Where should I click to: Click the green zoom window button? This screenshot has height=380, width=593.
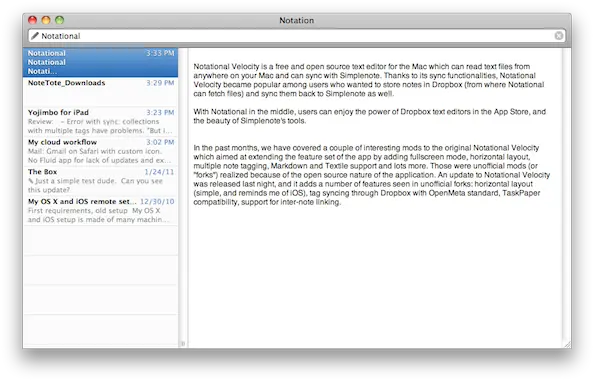tap(59, 20)
